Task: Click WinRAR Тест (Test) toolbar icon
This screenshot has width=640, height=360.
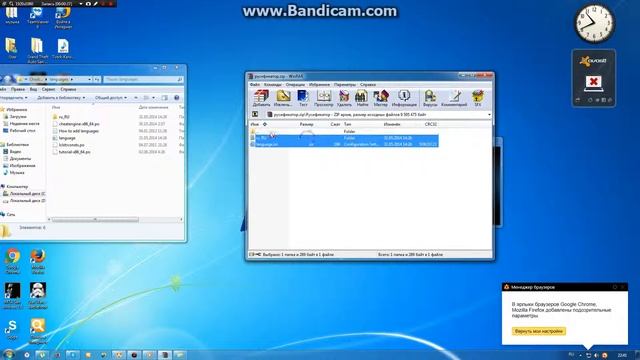Action: point(303,98)
